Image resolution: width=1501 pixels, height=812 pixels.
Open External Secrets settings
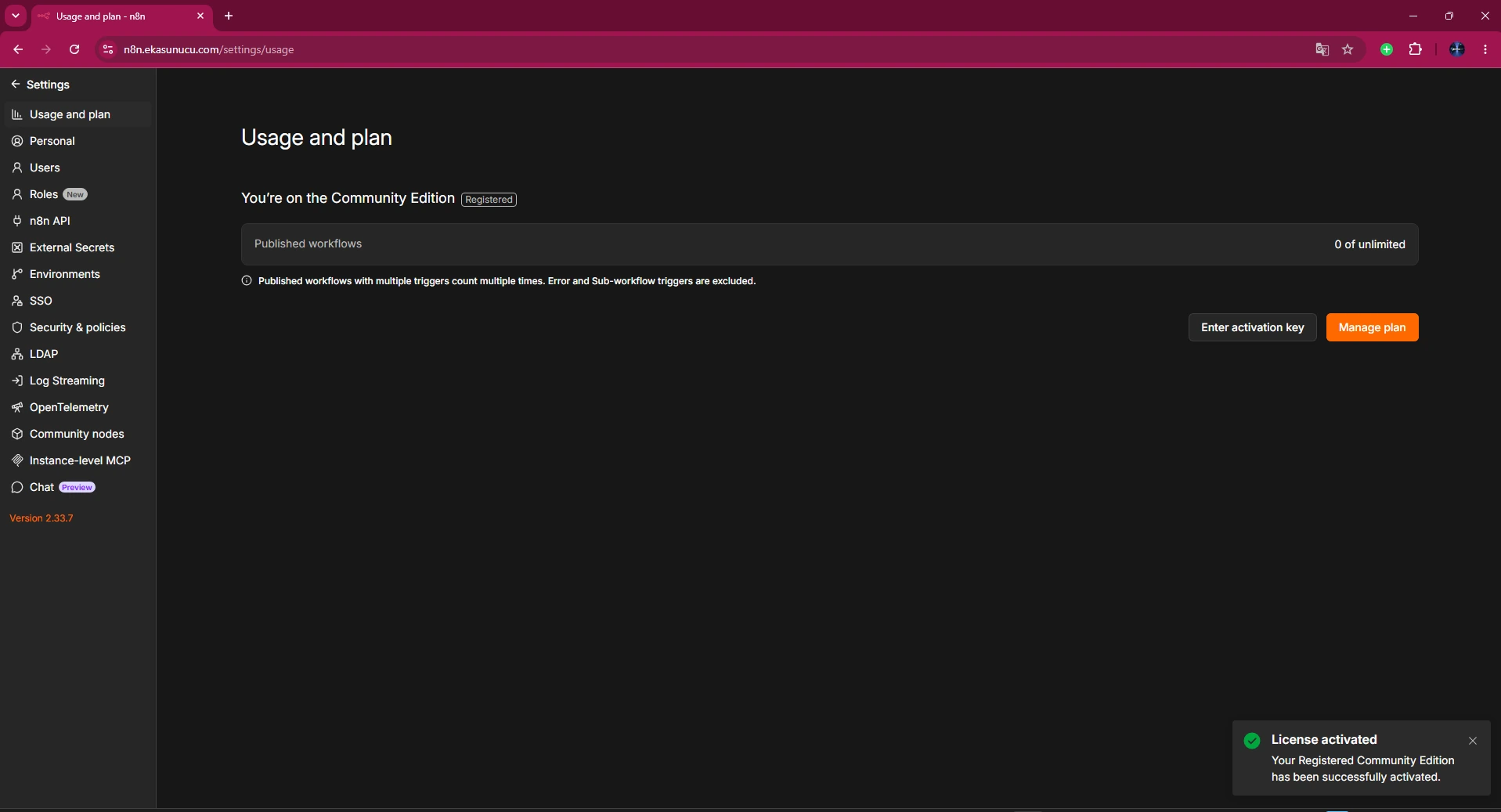77,247
